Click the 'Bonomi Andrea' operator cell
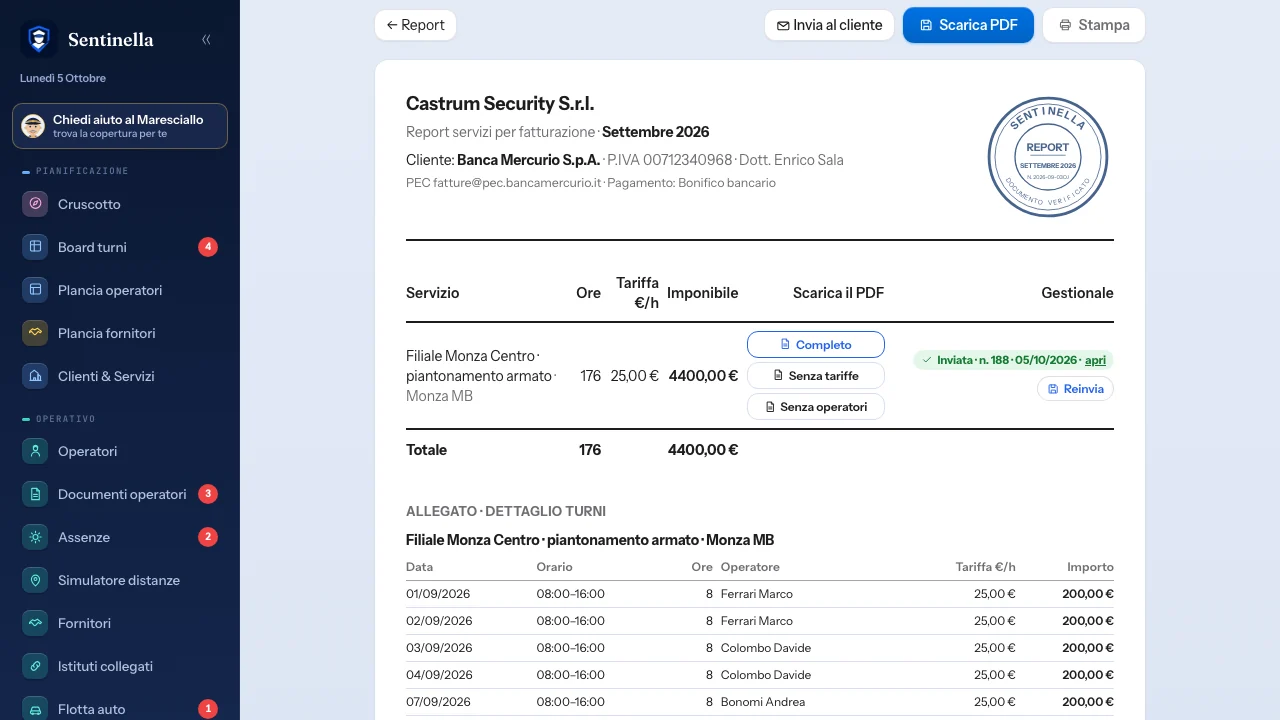 pos(763,702)
